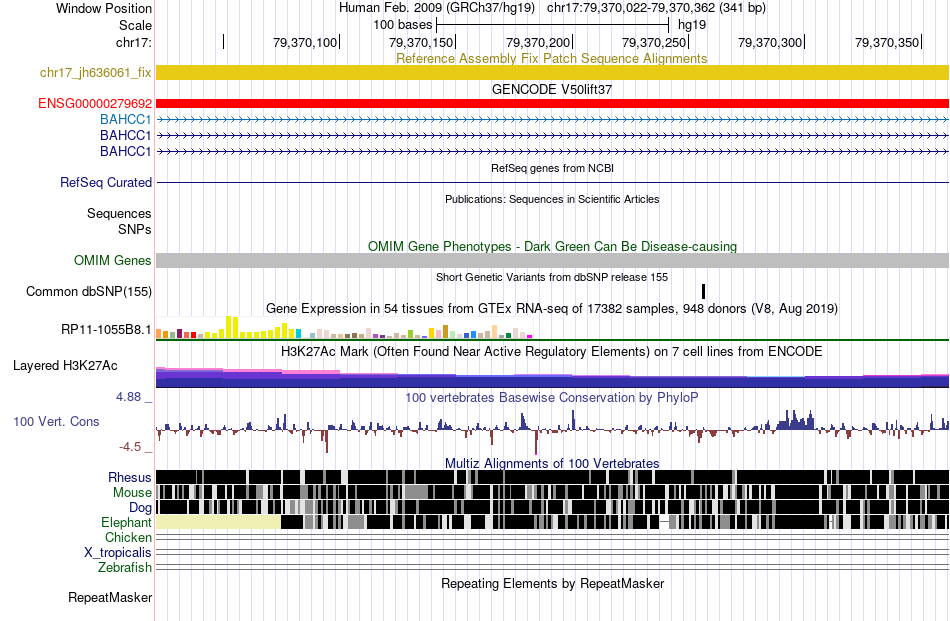Open the Common dbSNP(155) track label

89,291
